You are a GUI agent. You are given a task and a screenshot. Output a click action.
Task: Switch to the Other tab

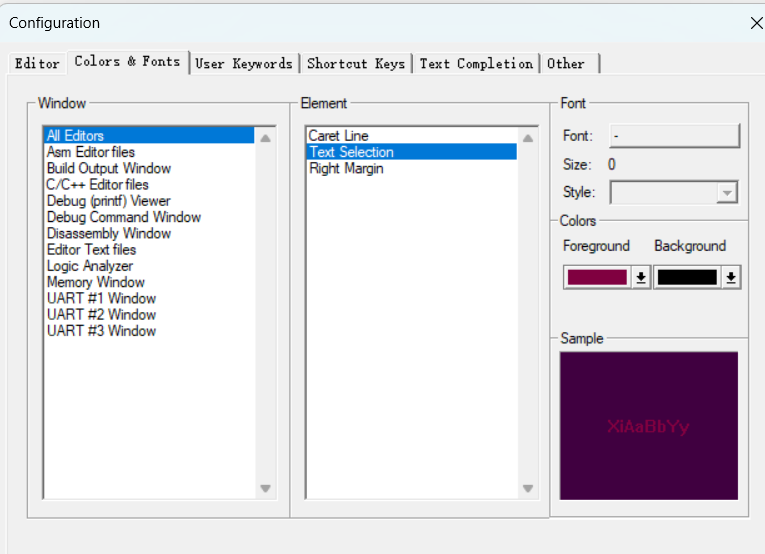[566, 64]
